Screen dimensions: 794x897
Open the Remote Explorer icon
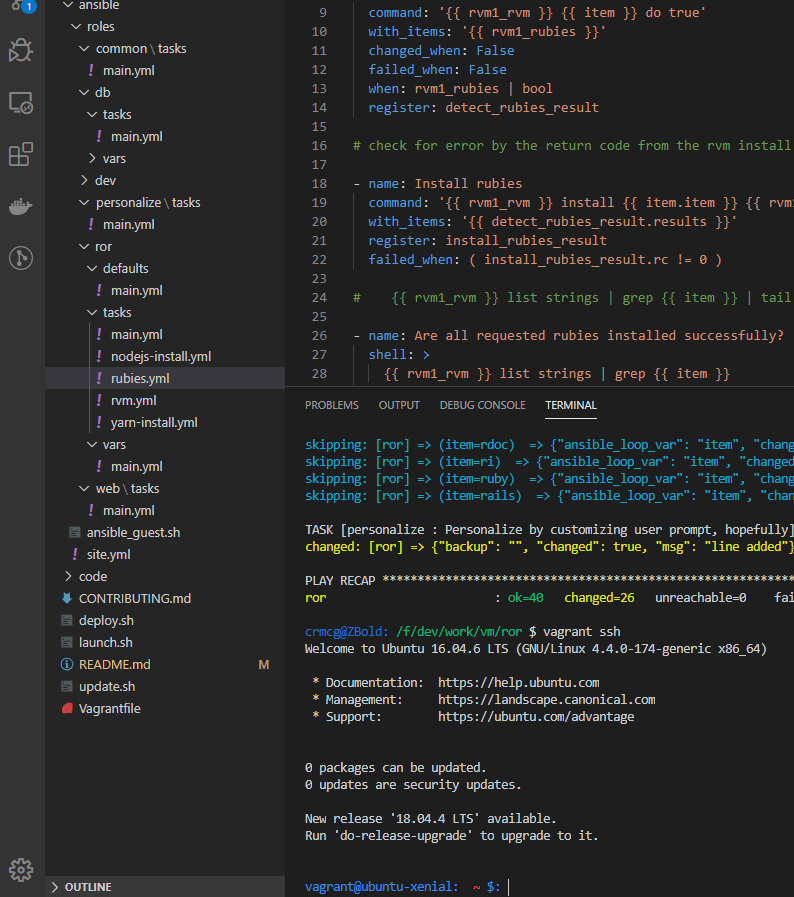(x=21, y=103)
